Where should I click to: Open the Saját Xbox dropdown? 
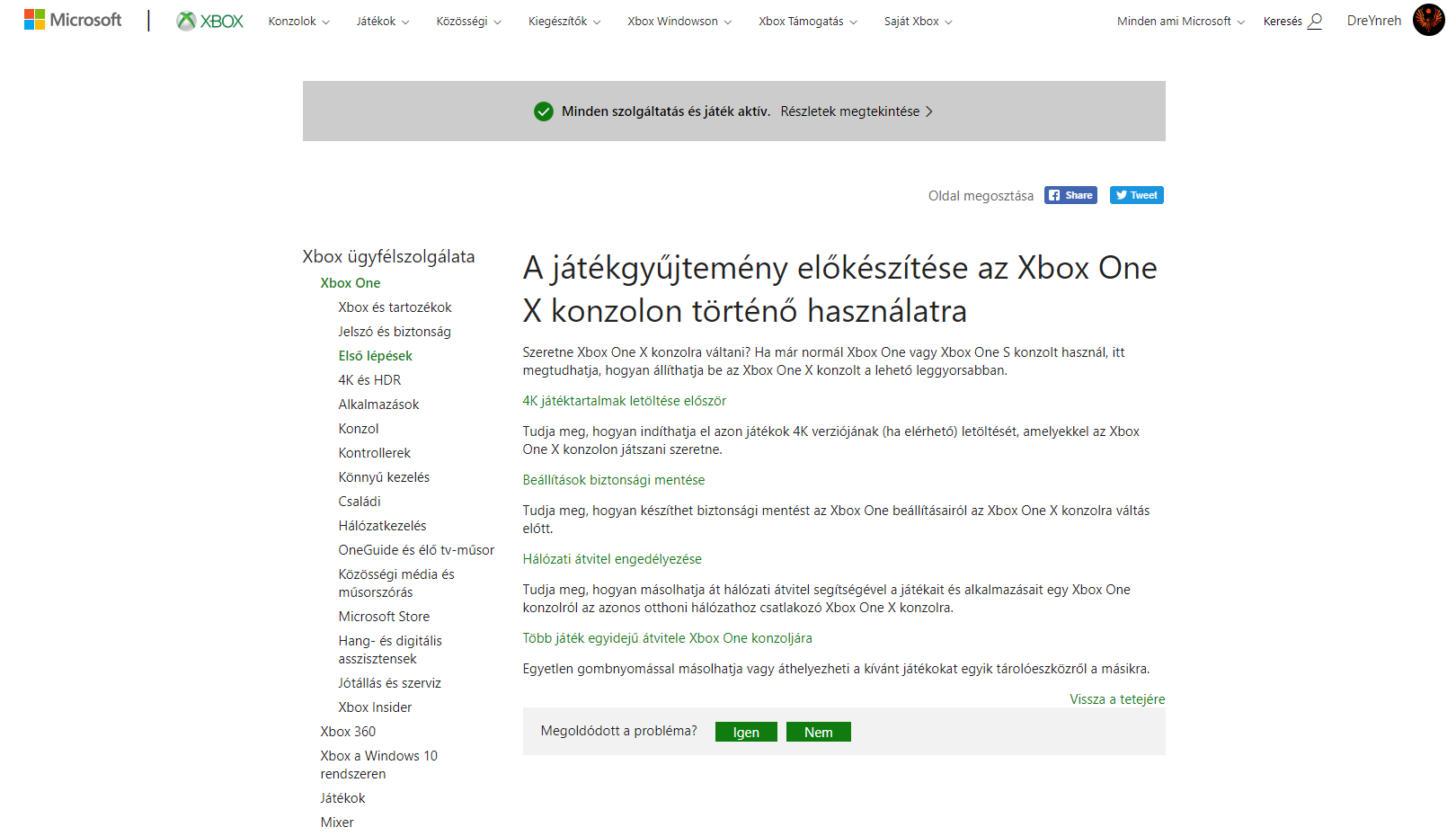click(919, 22)
